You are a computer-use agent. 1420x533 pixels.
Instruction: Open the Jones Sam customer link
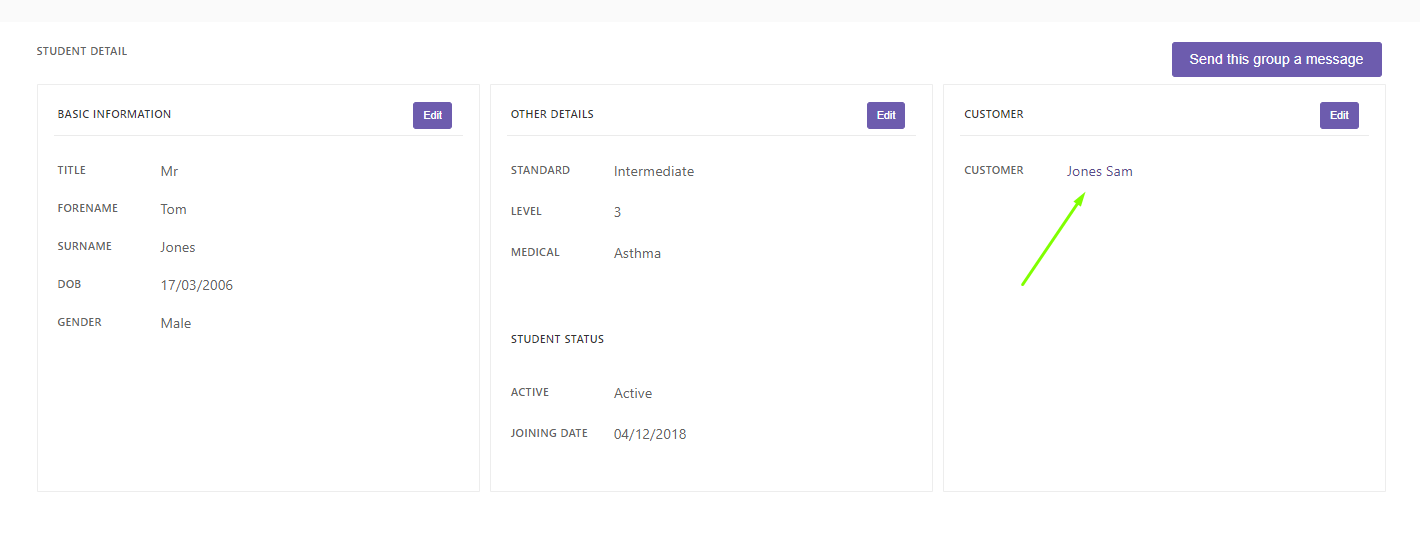tap(1099, 171)
